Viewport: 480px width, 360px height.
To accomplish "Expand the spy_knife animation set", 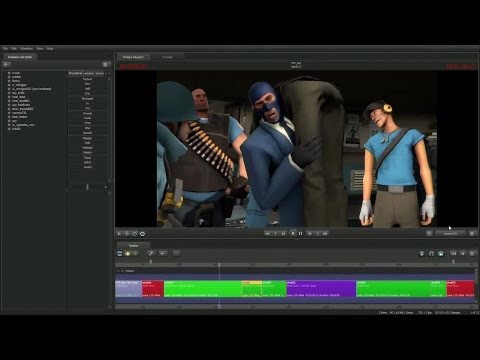I will pyautogui.click(x=9, y=93).
